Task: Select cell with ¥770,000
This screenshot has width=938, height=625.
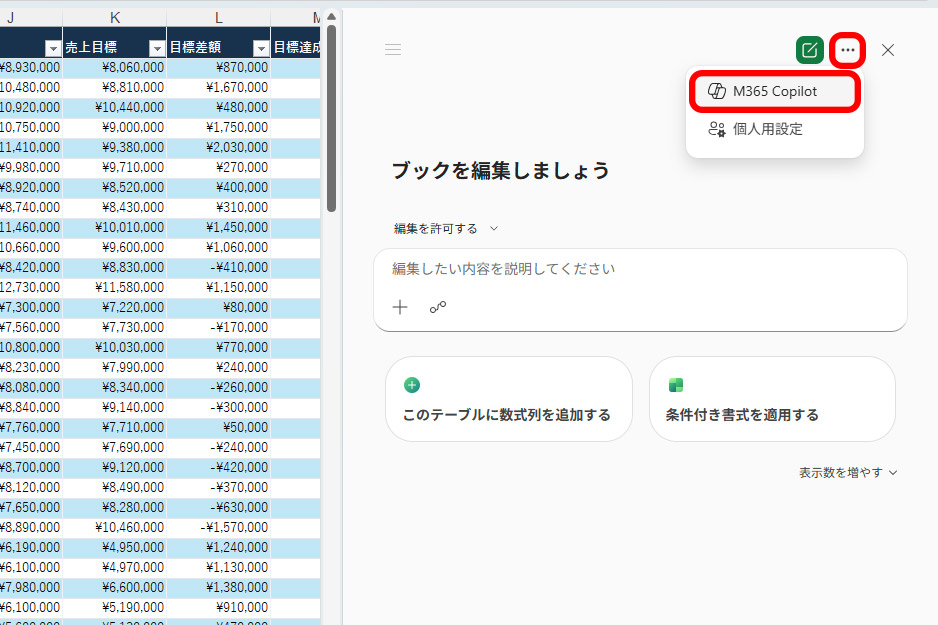Action: coord(219,347)
